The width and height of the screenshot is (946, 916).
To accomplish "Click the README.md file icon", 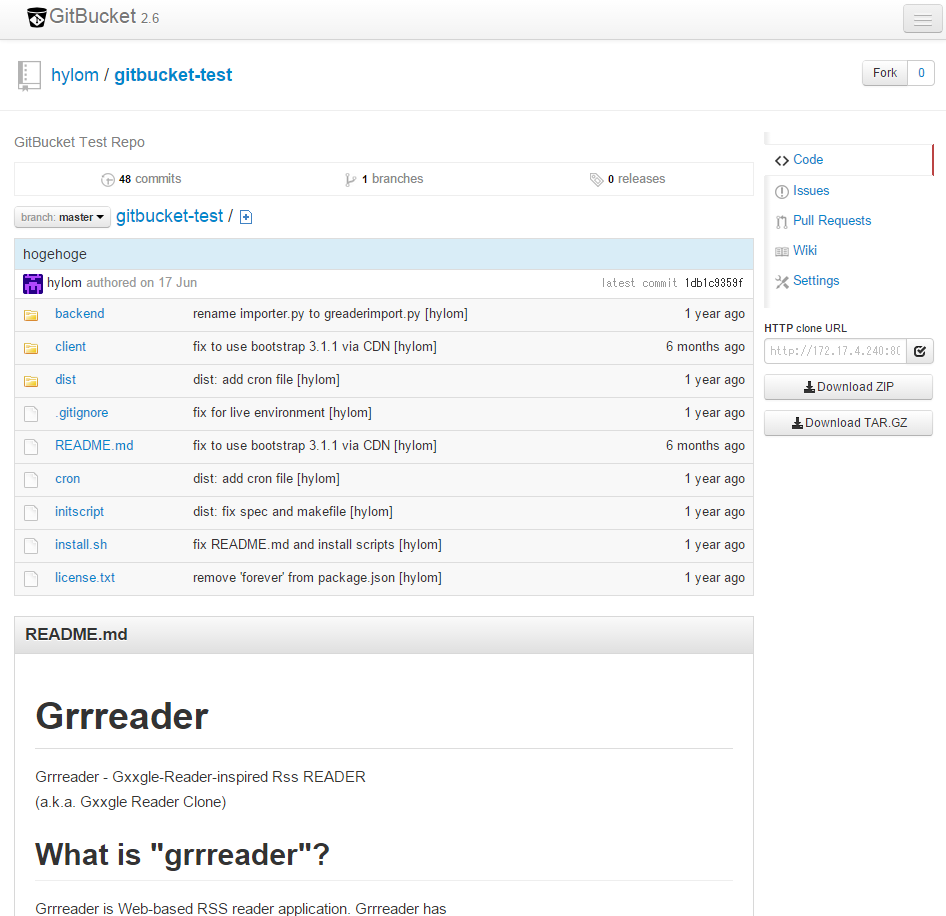I will point(31,446).
